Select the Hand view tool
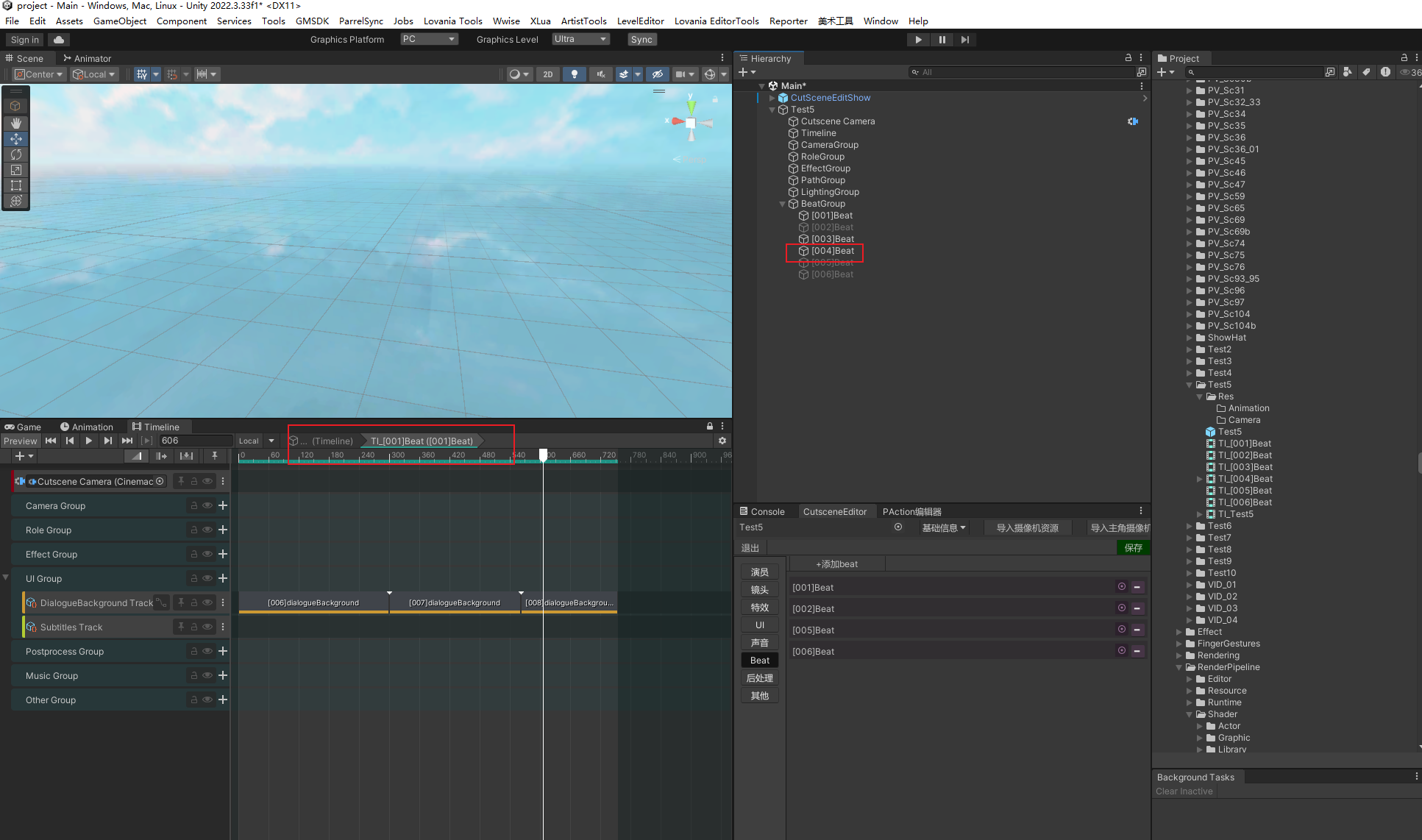 [15, 123]
